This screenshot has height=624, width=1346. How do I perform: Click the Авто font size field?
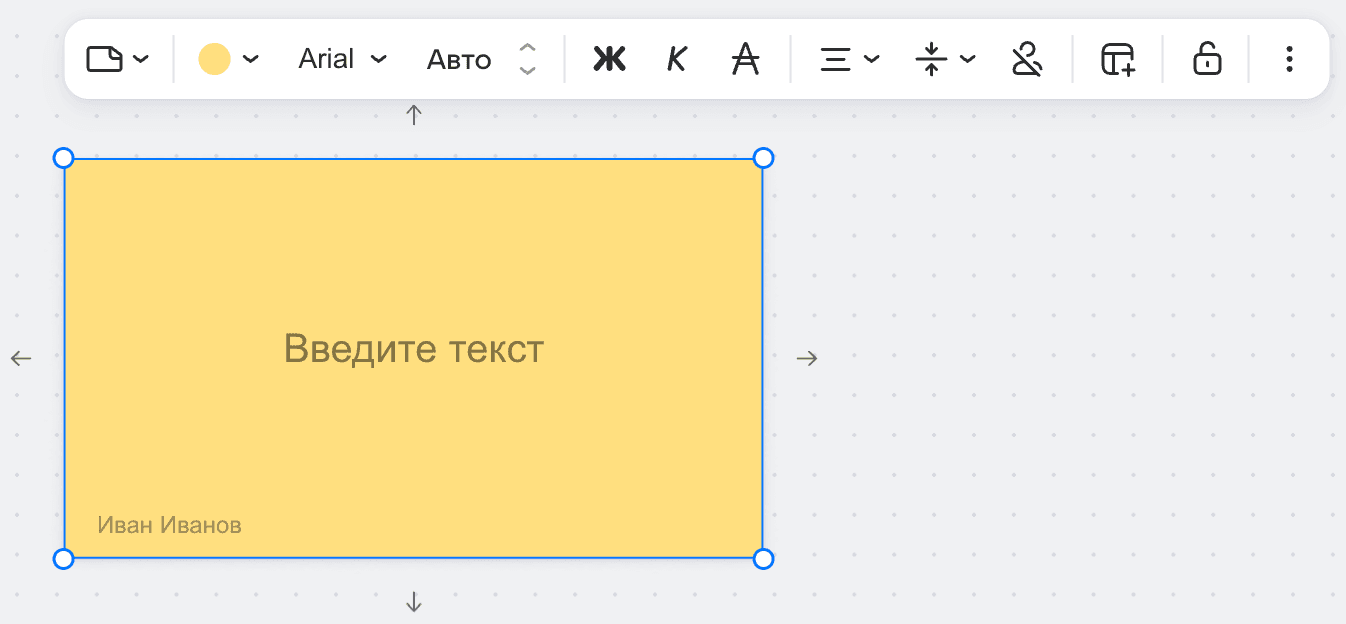coord(459,60)
